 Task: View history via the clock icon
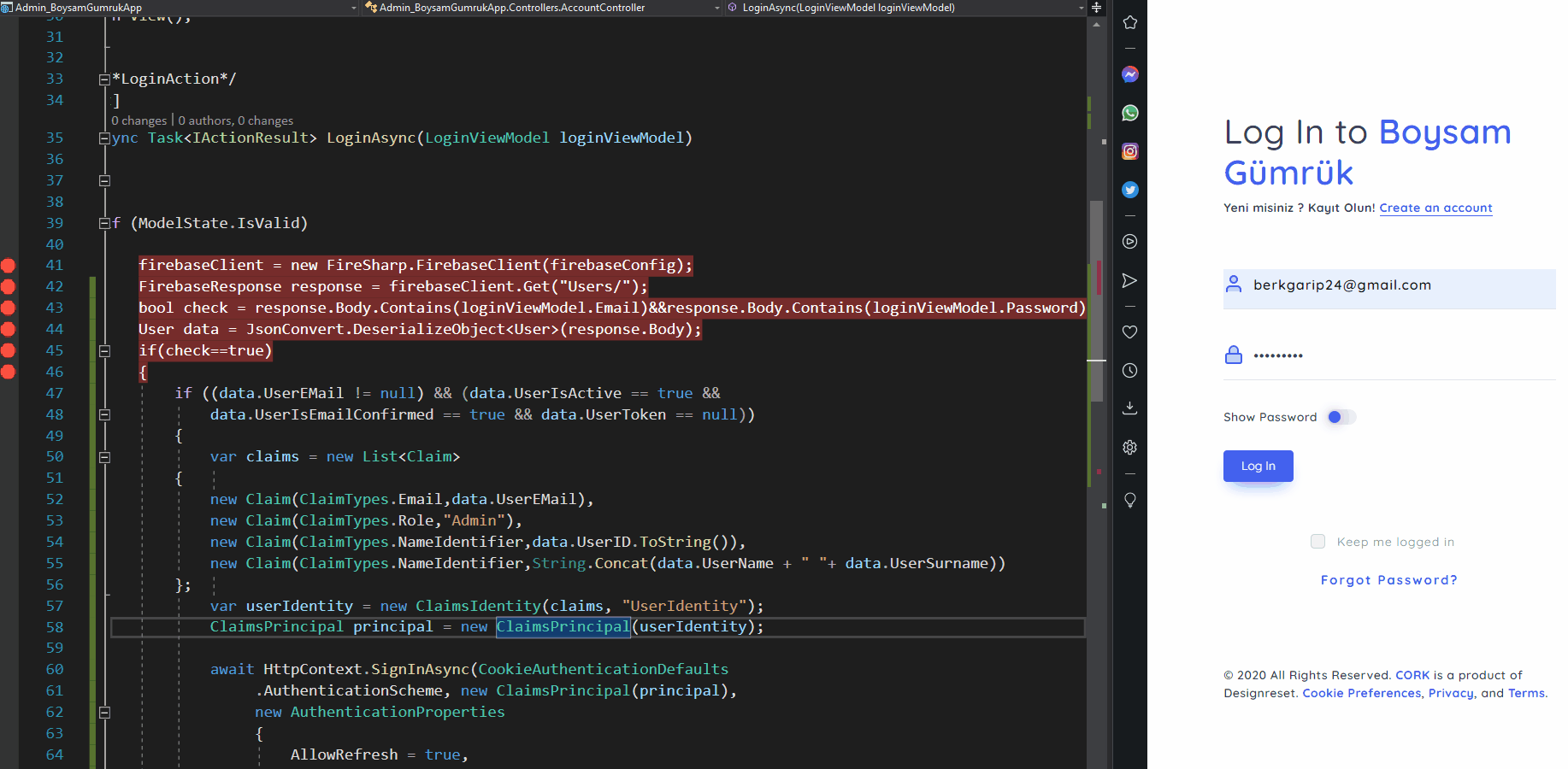click(x=1129, y=370)
